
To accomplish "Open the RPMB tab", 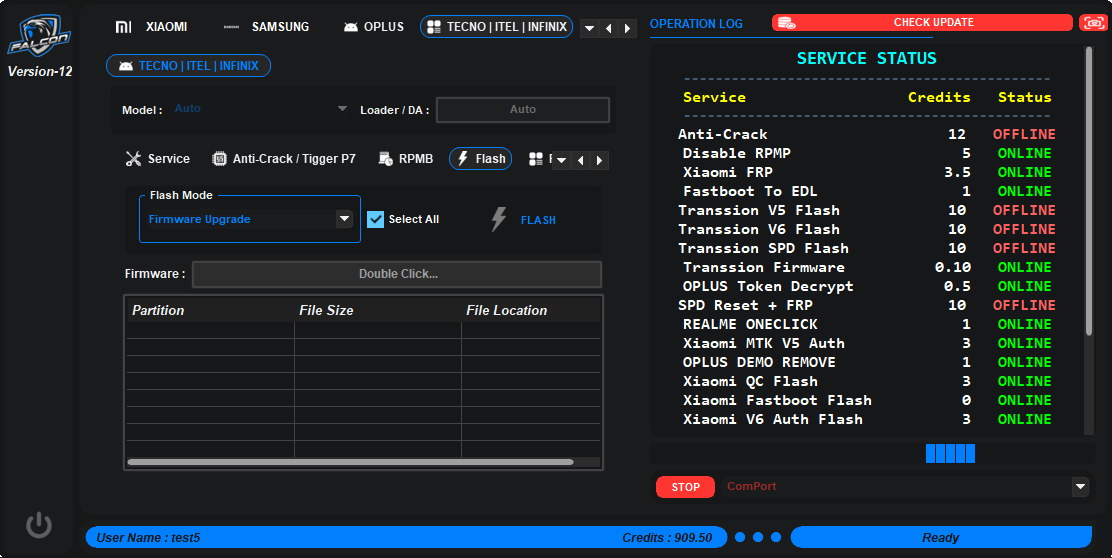I will click(406, 159).
